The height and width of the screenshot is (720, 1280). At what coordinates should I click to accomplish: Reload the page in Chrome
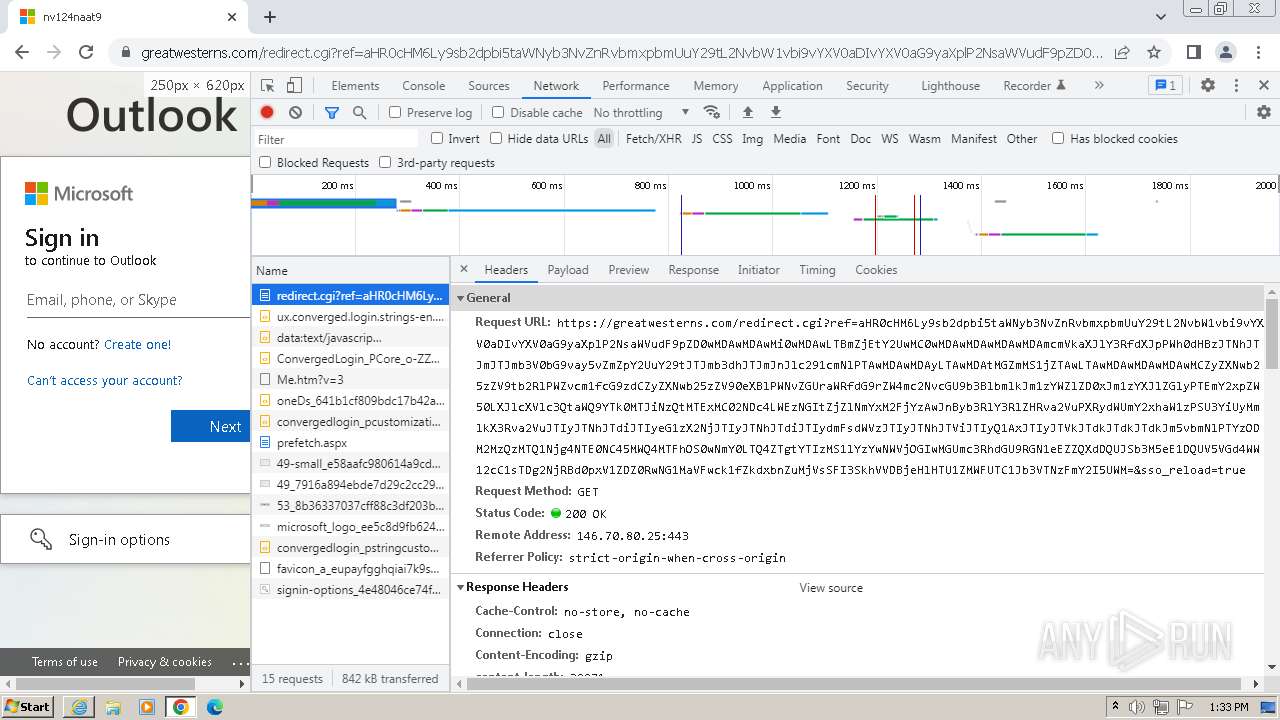pos(86,52)
